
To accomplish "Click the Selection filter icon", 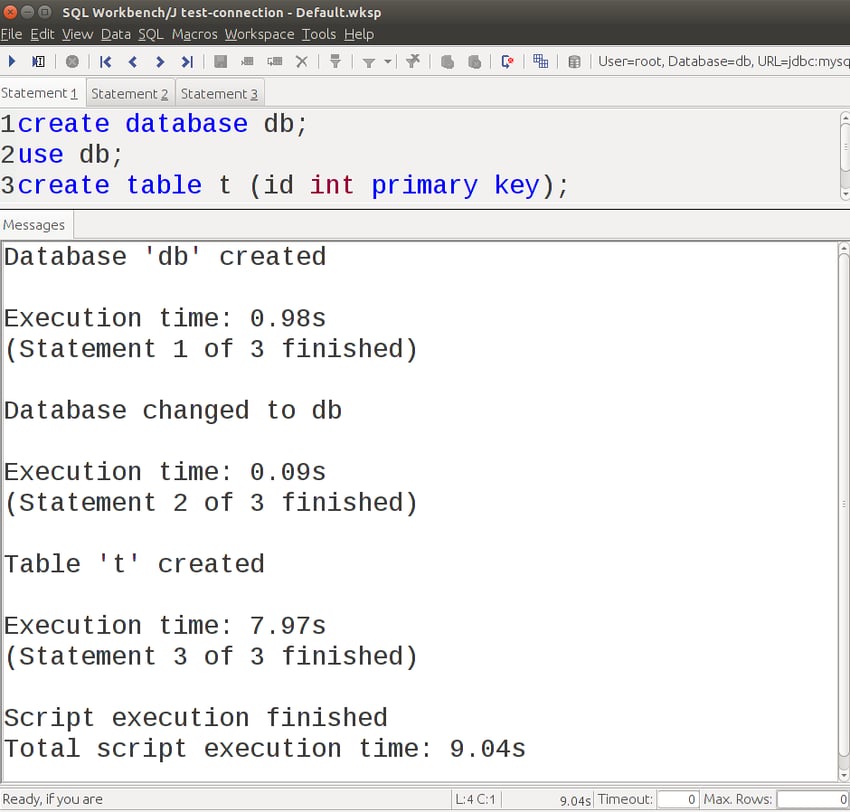I will coord(335,61).
